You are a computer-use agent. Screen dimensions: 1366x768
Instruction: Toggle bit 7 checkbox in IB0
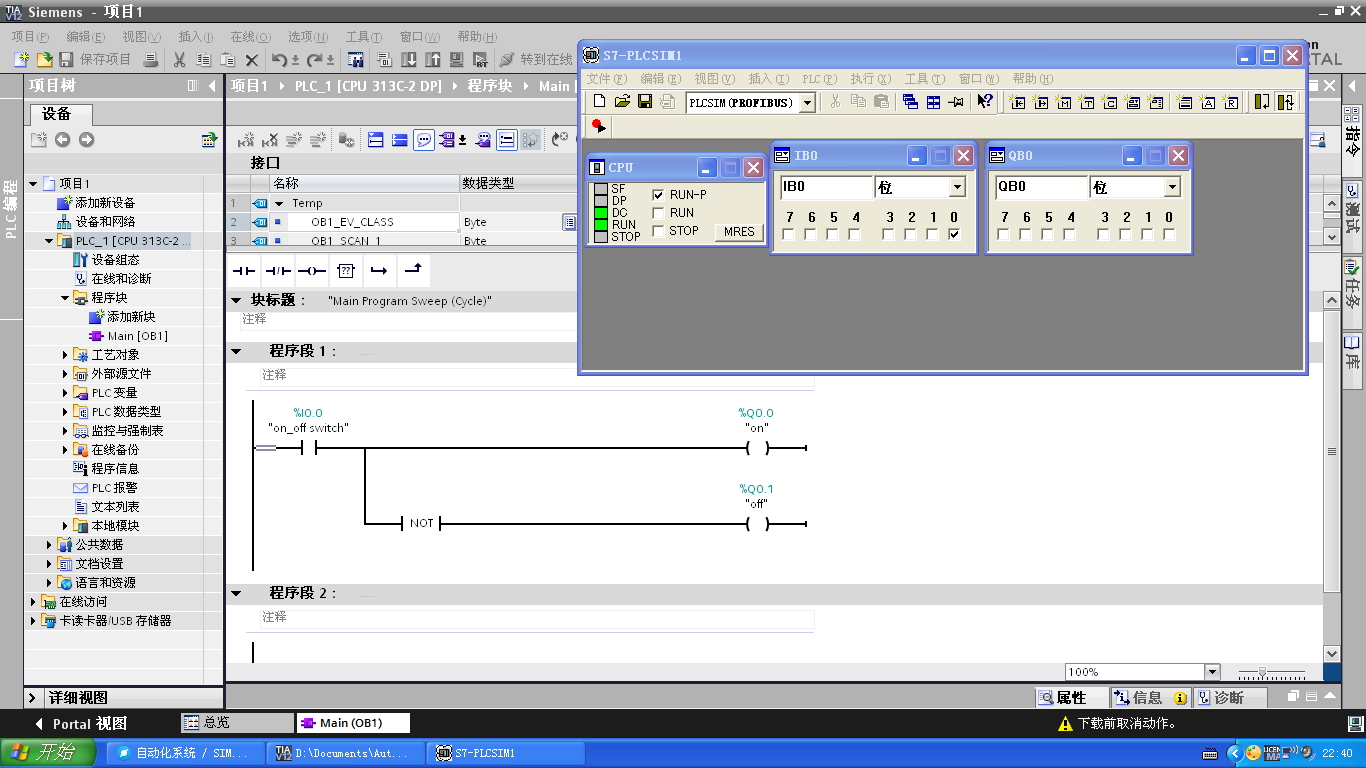pyautogui.click(x=789, y=234)
